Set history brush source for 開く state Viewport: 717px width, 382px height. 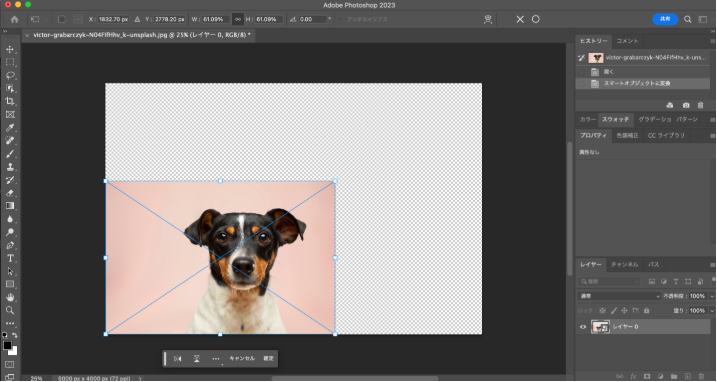(x=581, y=72)
